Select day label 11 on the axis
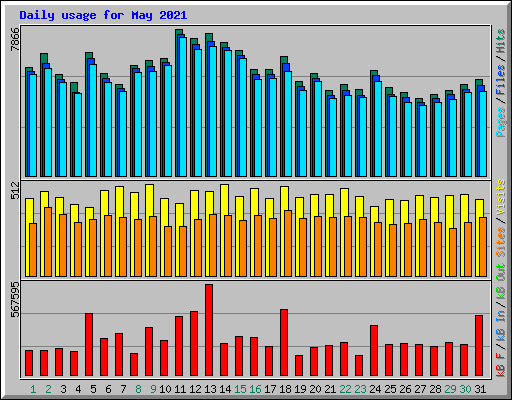512x400 pixels. pos(180,389)
